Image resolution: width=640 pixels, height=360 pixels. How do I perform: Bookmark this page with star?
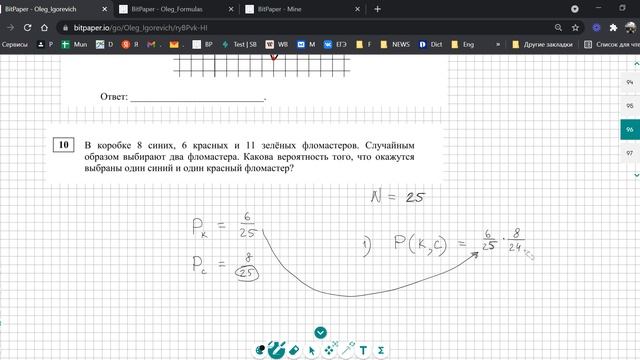pos(575,28)
